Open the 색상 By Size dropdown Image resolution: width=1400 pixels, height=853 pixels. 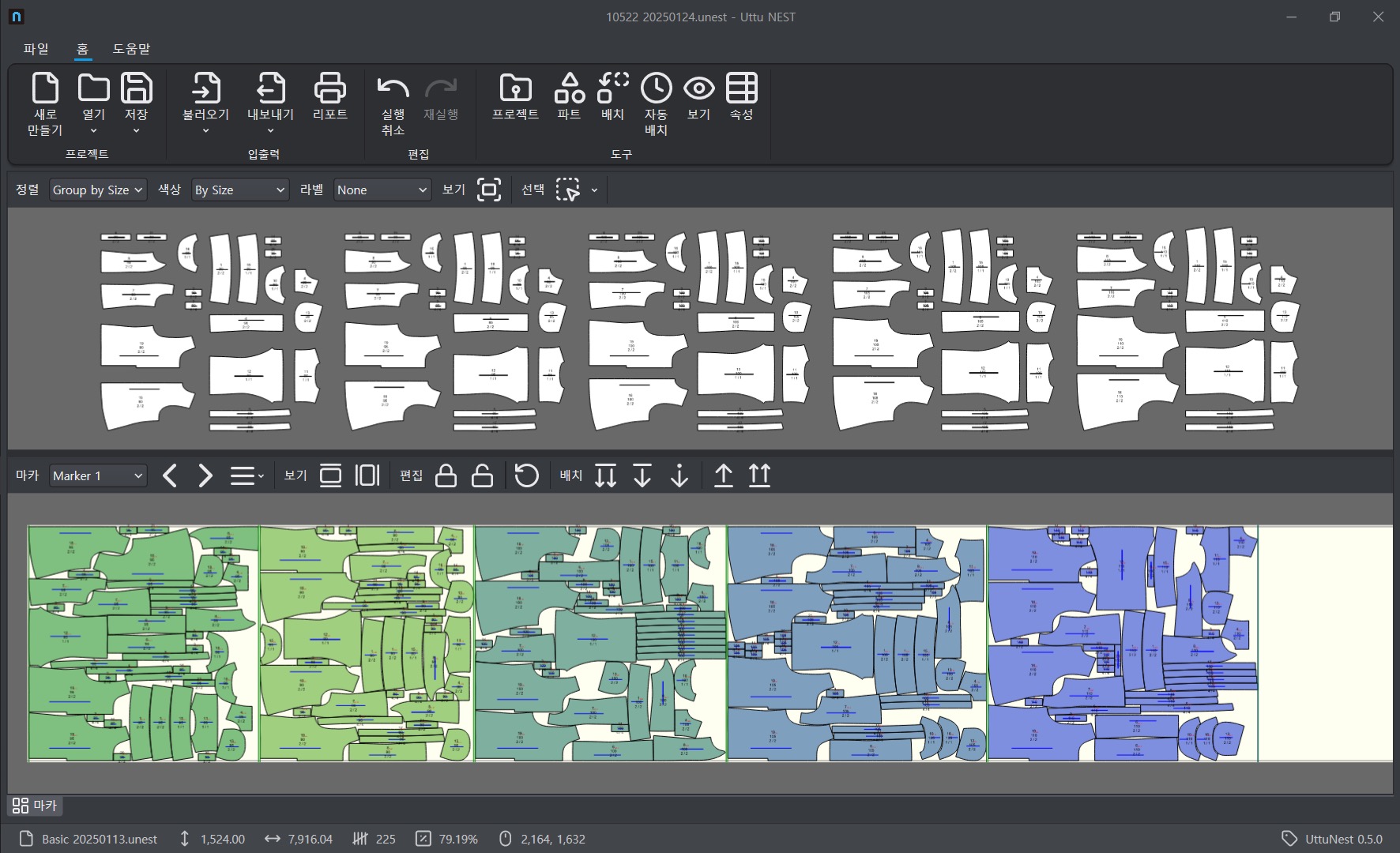click(240, 190)
